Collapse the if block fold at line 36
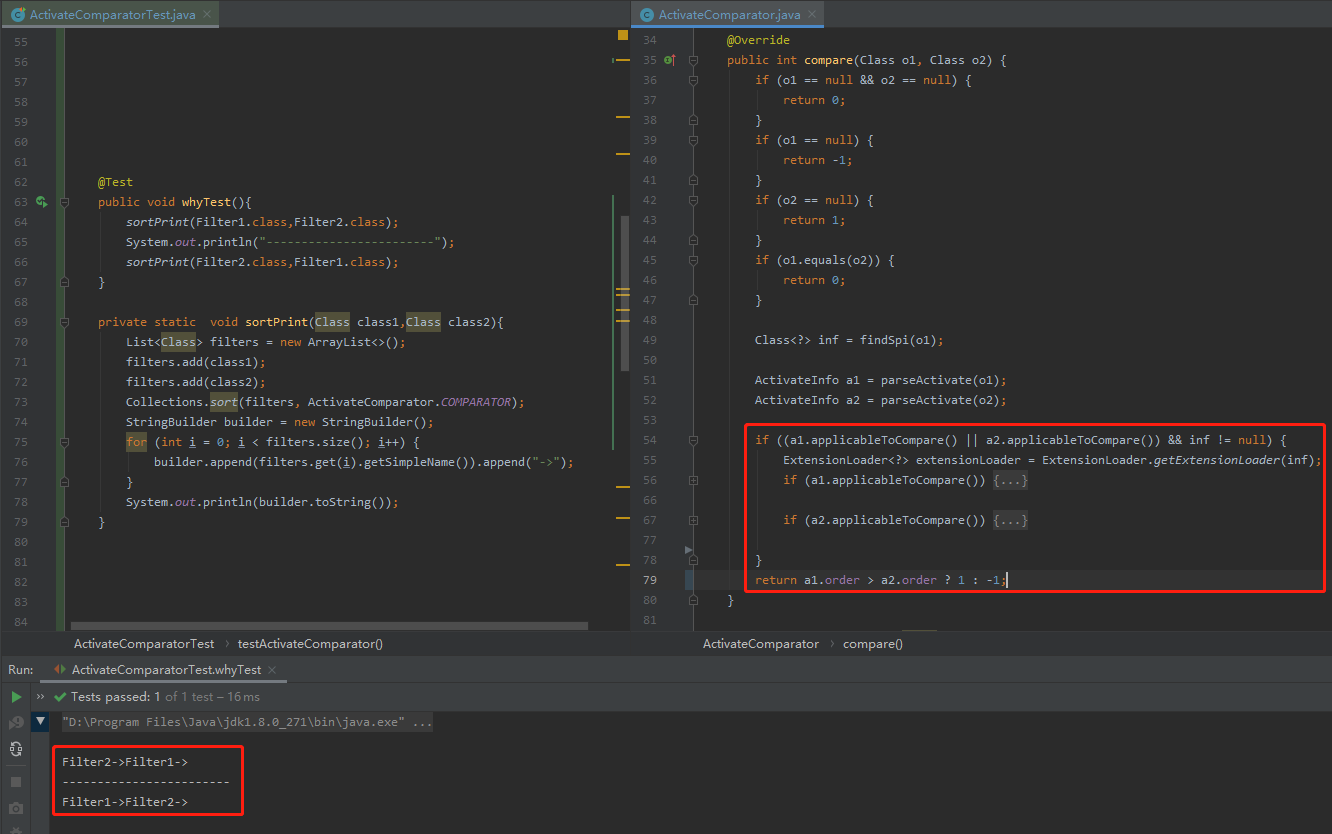The width and height of the screenshot is (1332, 834). point(693,81)
